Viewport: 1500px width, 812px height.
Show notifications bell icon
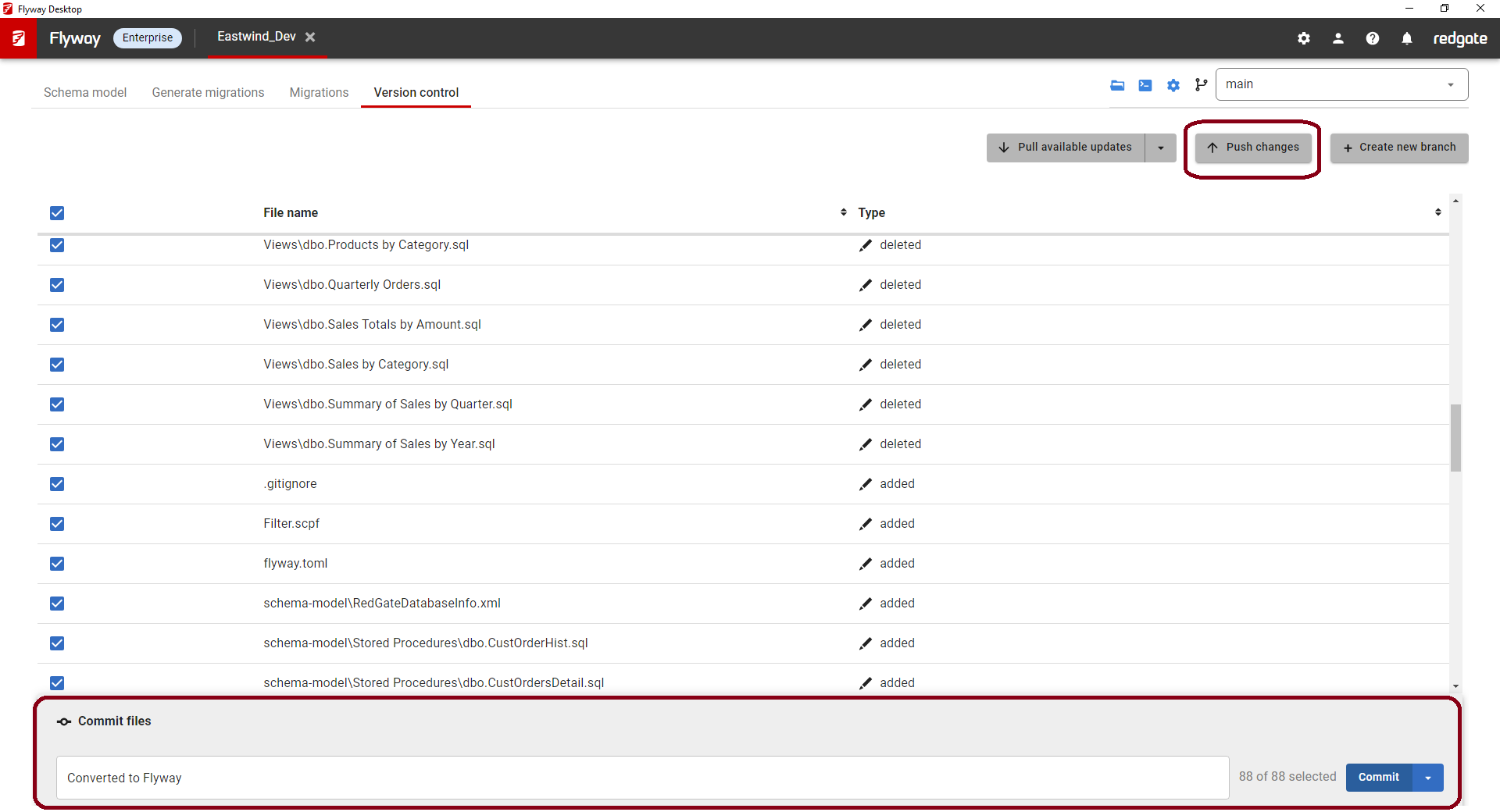click(1407, 38)
